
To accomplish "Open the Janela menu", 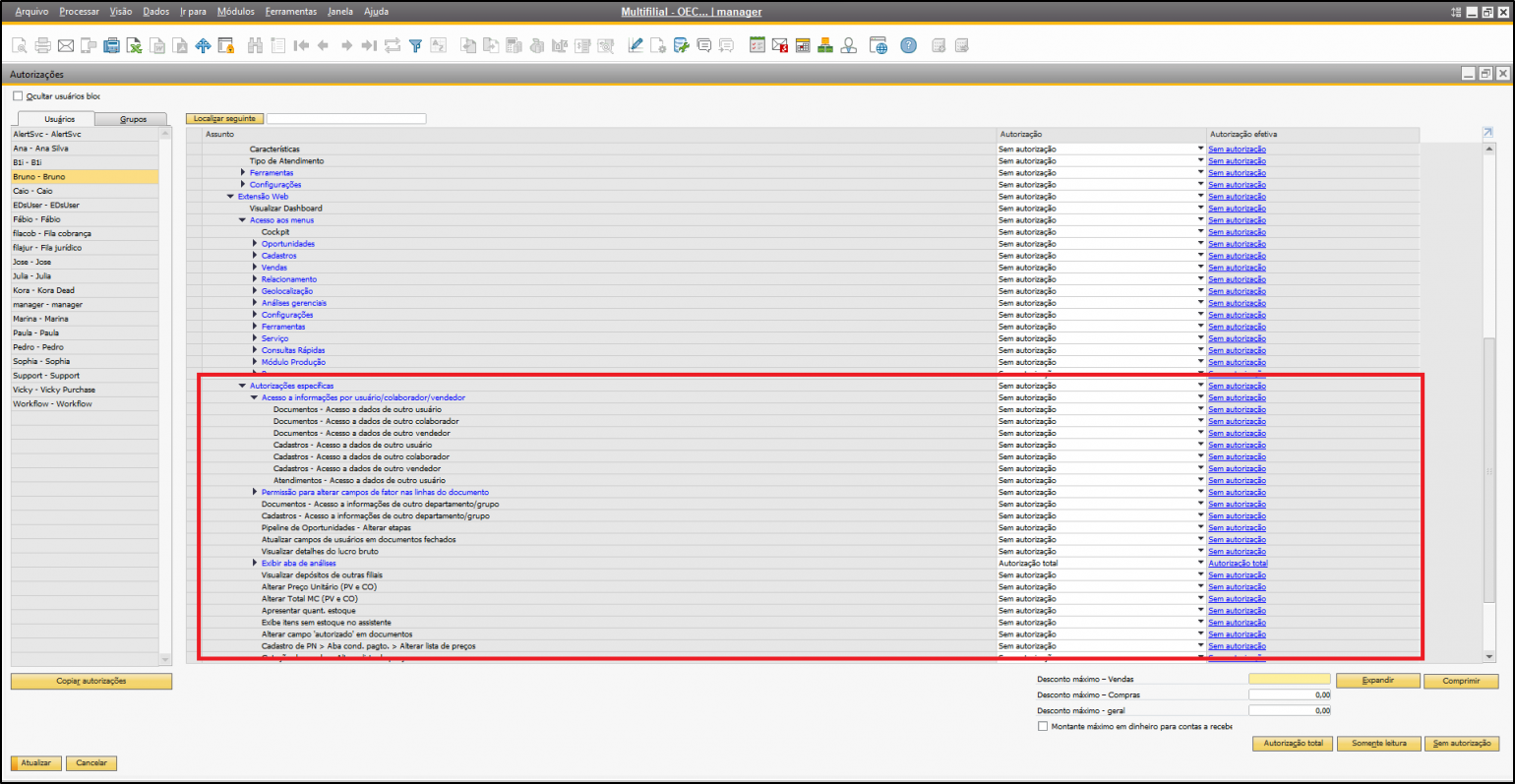I will tap(340, 12).
